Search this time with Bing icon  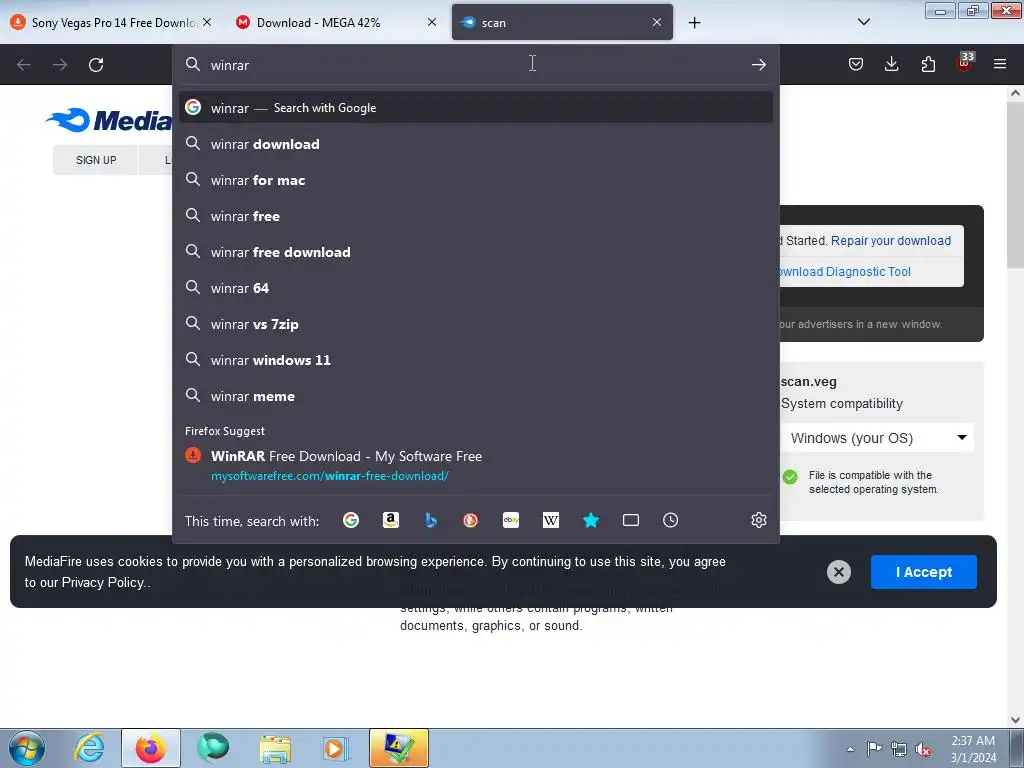click(x=431, y=520)
